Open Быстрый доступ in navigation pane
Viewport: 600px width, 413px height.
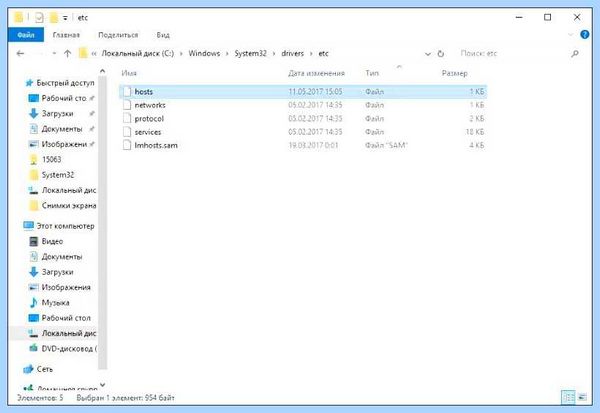65,83
